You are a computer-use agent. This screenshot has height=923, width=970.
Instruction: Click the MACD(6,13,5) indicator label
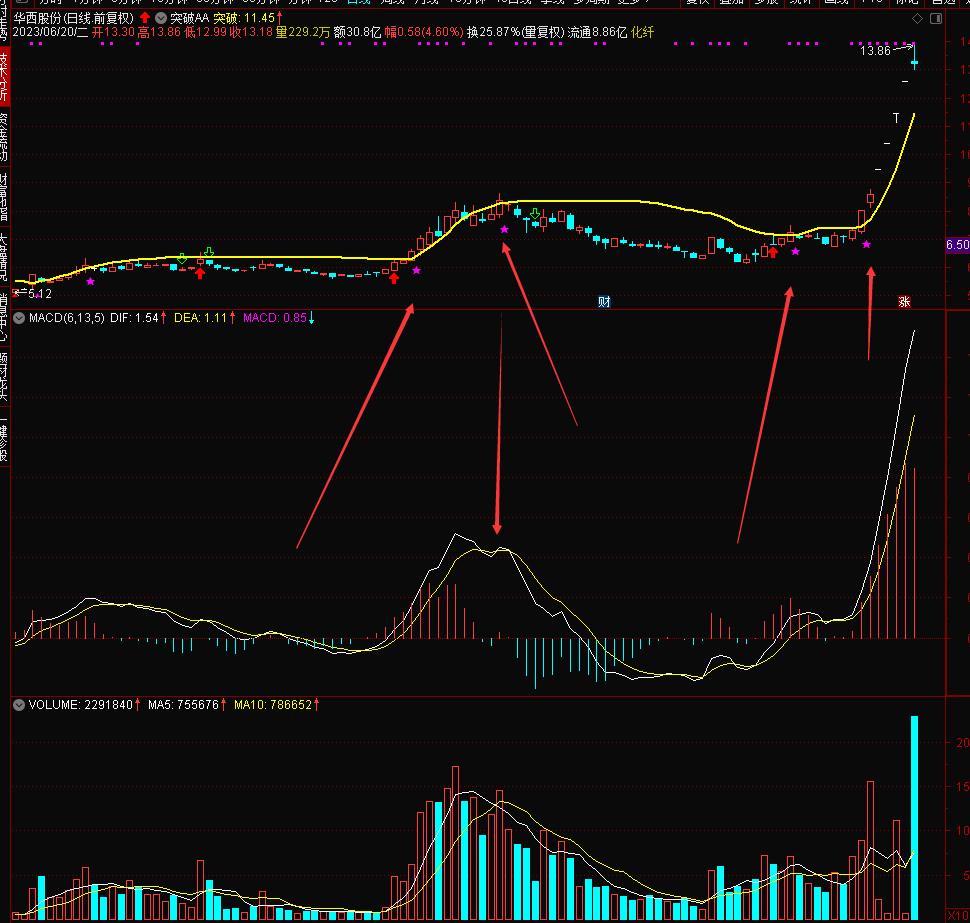pyautogui.click(x=67, y=318)
